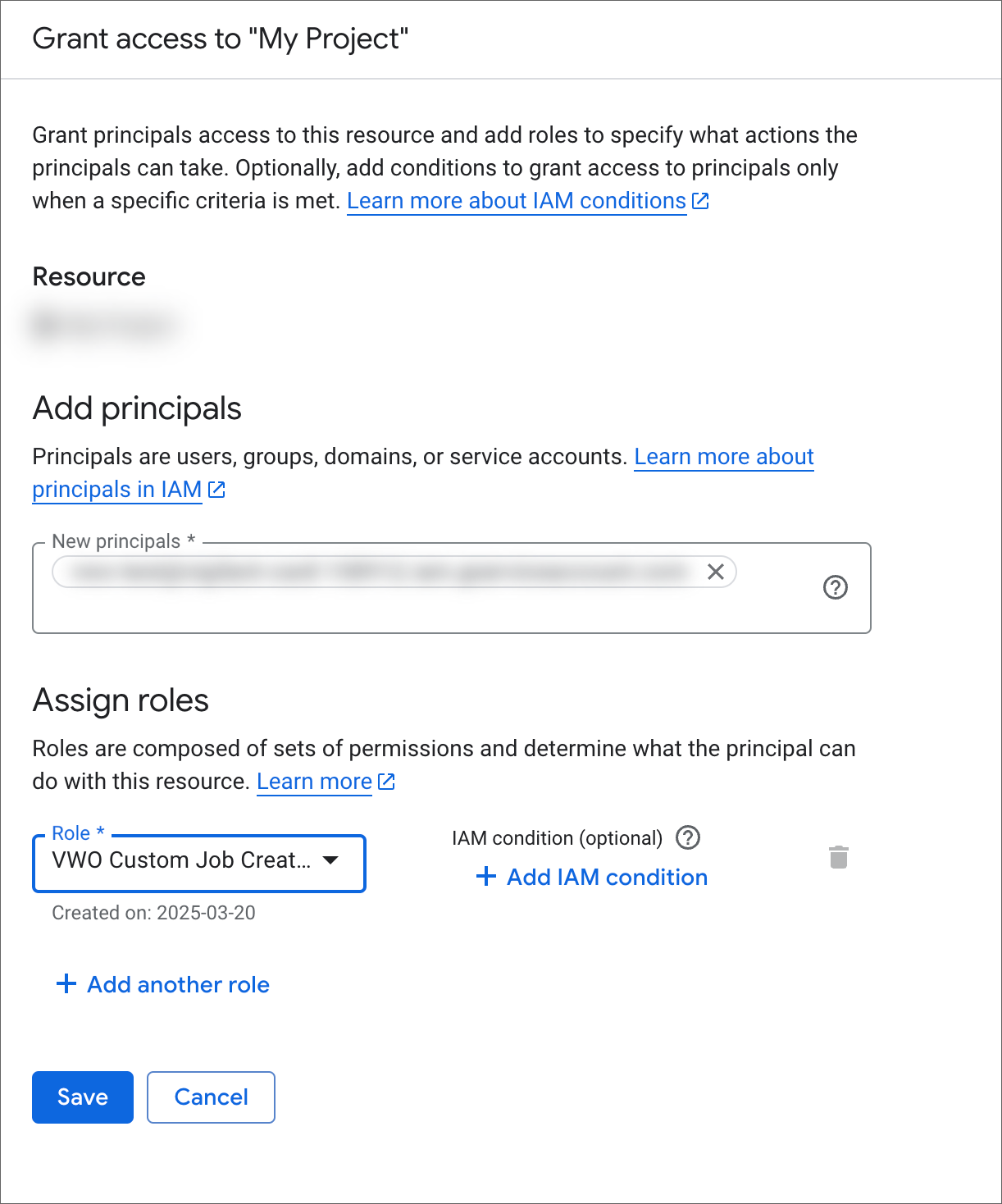Click plus icon before Add IAM condition
The image size is (1002, 1204).
point(486,877)
